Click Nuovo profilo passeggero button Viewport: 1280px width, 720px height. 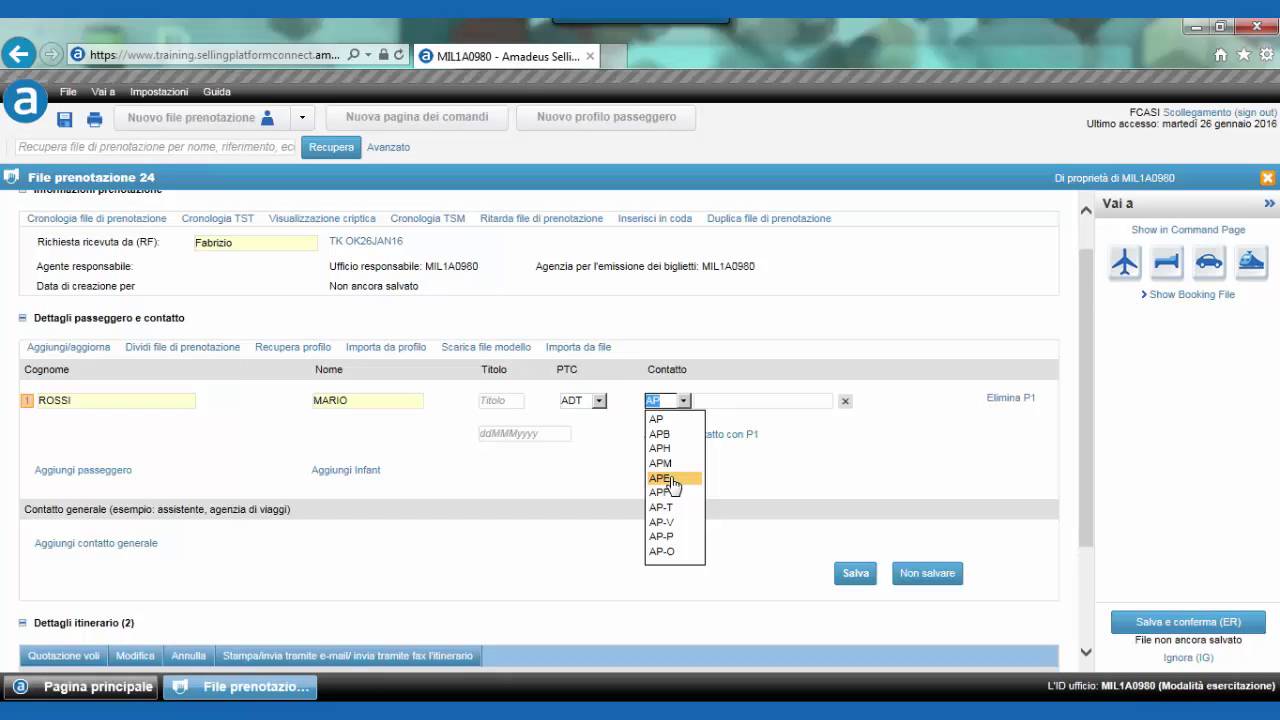[x=606, y=117]
